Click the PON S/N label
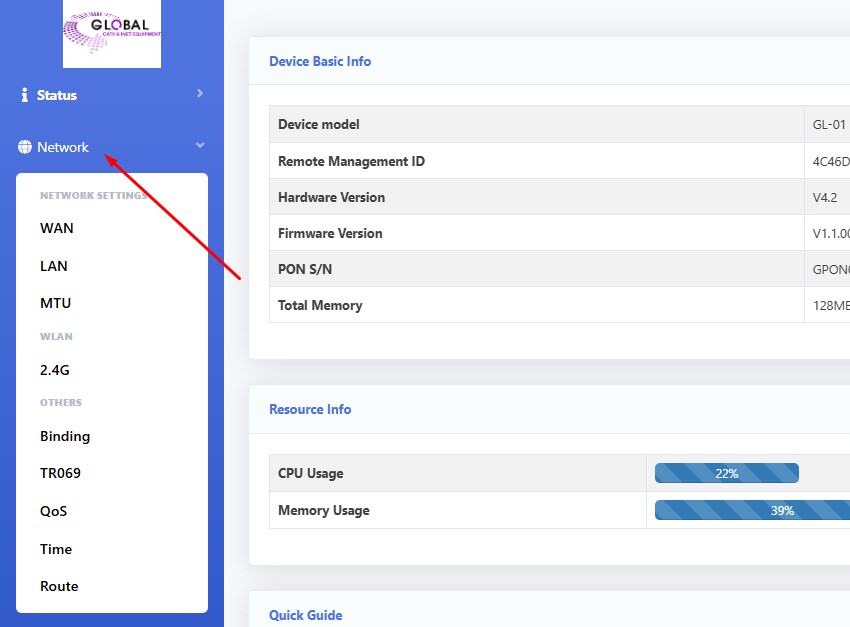 click(x=305, y=269)
